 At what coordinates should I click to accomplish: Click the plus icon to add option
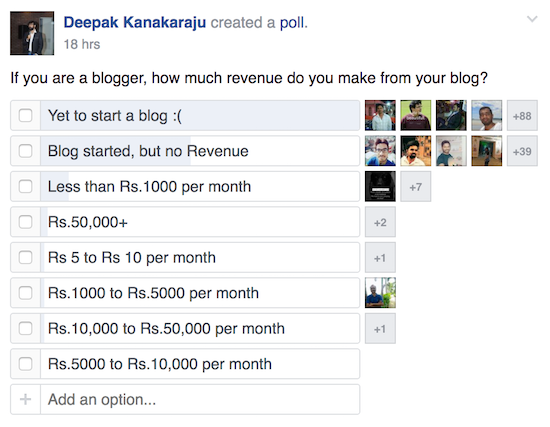(x=25, y=399)
